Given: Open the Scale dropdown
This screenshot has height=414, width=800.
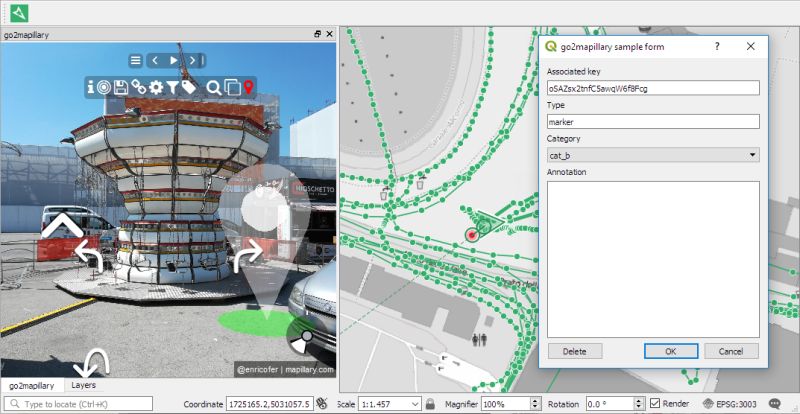Looking at the screenshot, I should point(390,404).
